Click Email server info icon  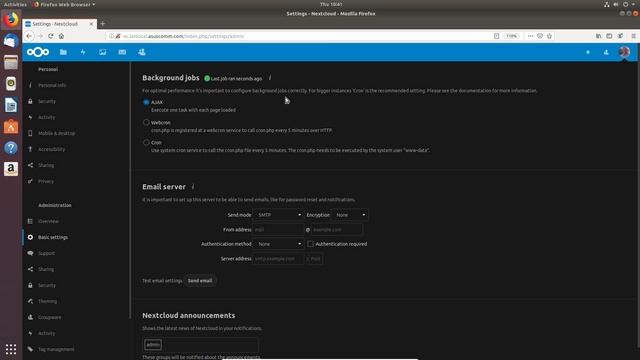coord(193,187)
